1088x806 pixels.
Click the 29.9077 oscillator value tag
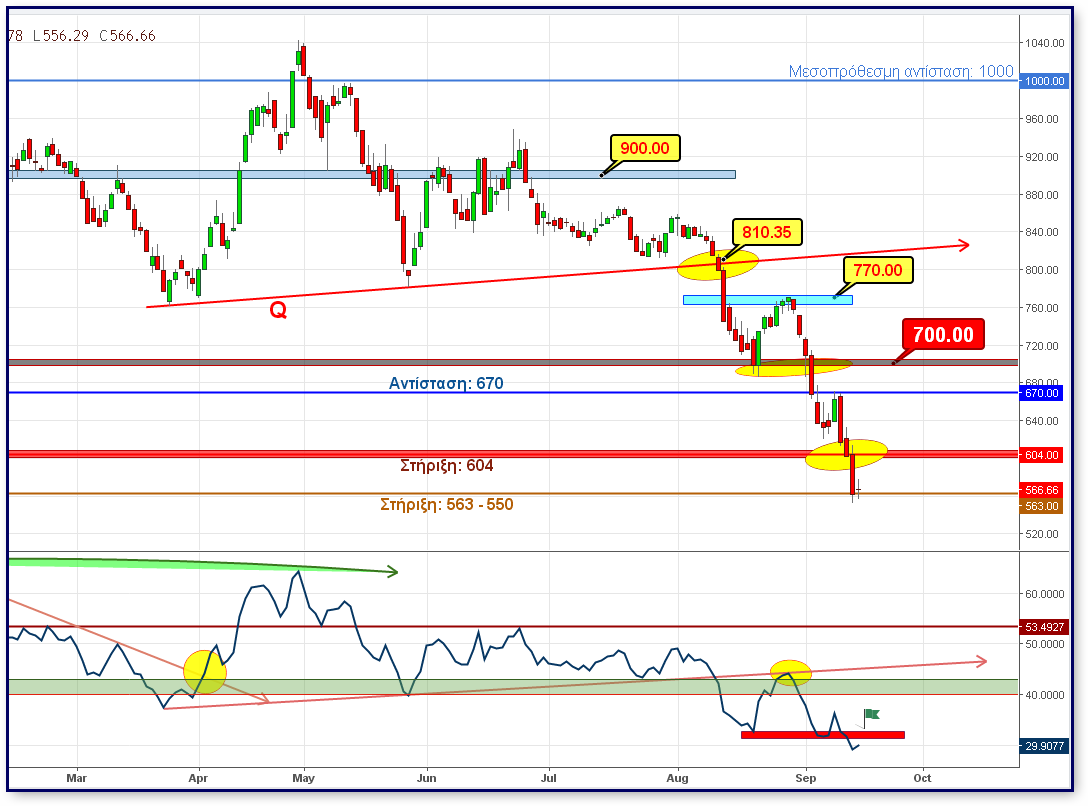pos(1044,746)
